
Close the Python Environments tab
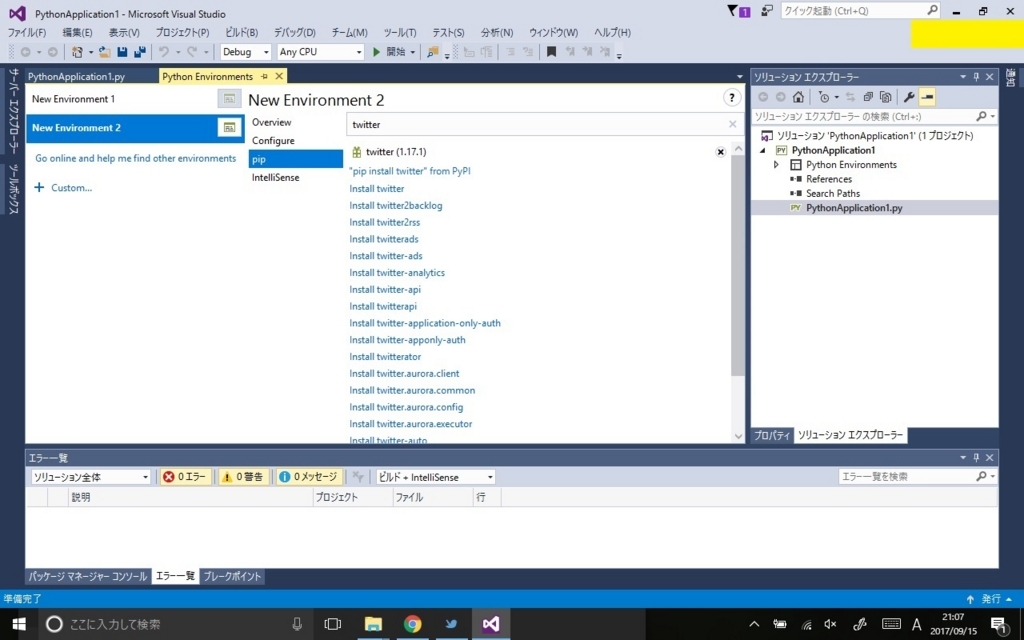pyautogui.click(x=279, y=76)
